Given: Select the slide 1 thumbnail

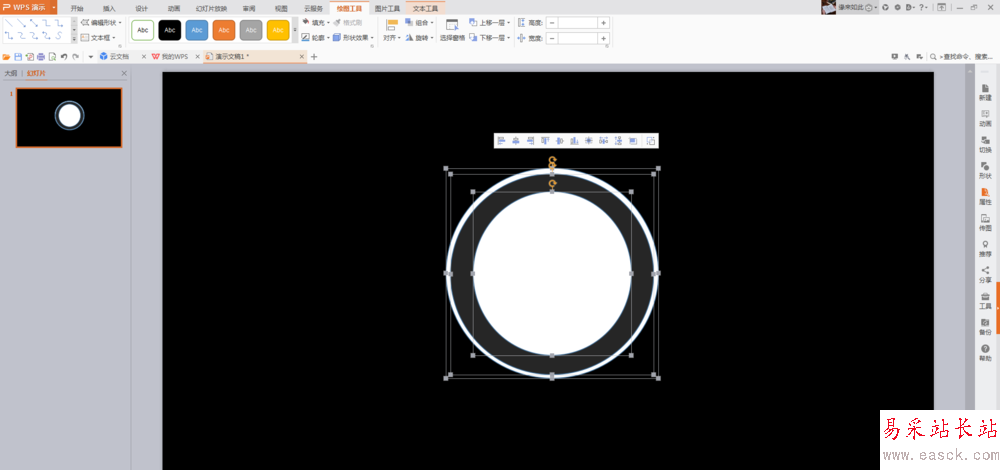Looking at the screenshot, I should pos(69,117).
